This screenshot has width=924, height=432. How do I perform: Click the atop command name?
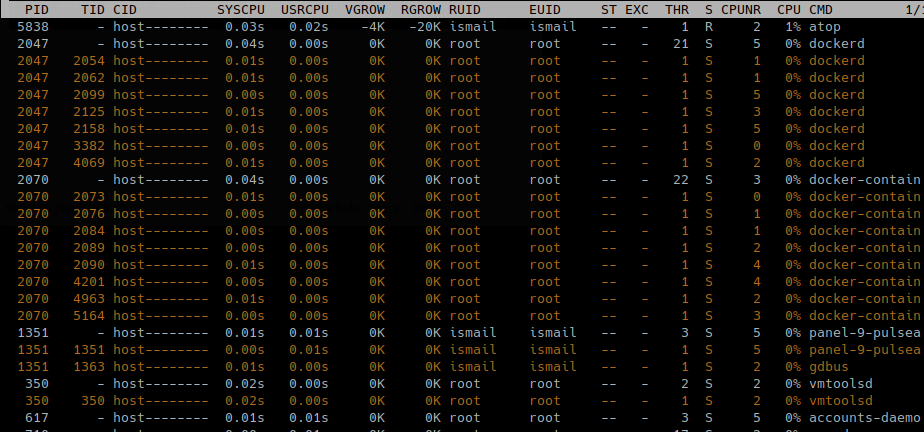[825, 27]
